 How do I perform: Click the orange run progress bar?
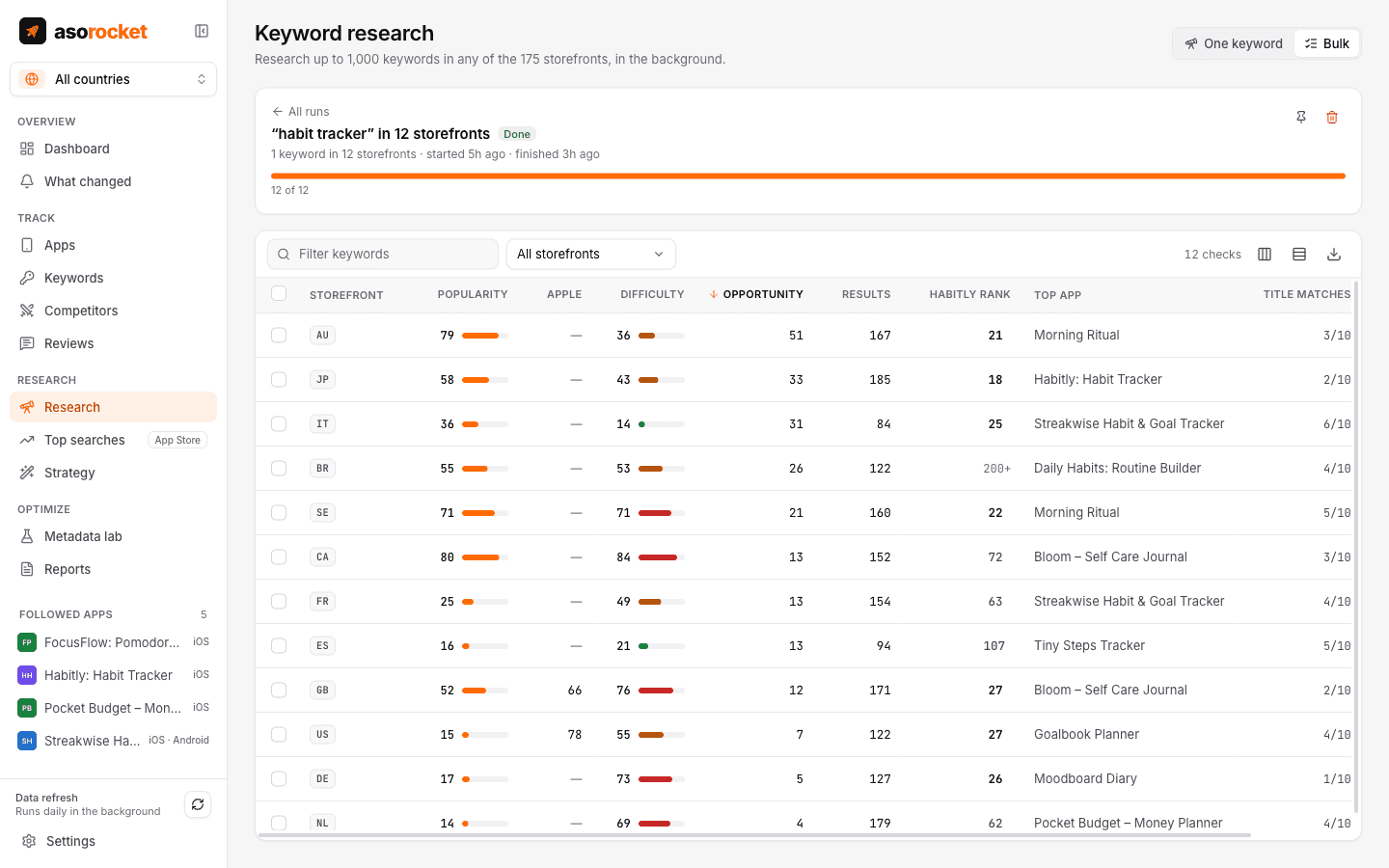[x=808, y=176]
